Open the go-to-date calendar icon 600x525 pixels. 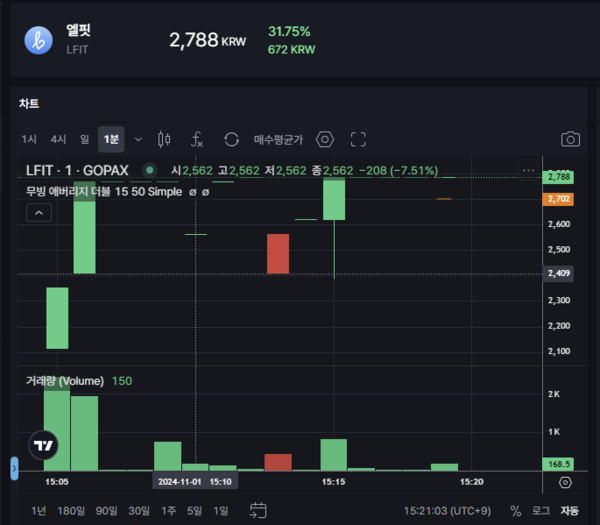coord(258,510)
